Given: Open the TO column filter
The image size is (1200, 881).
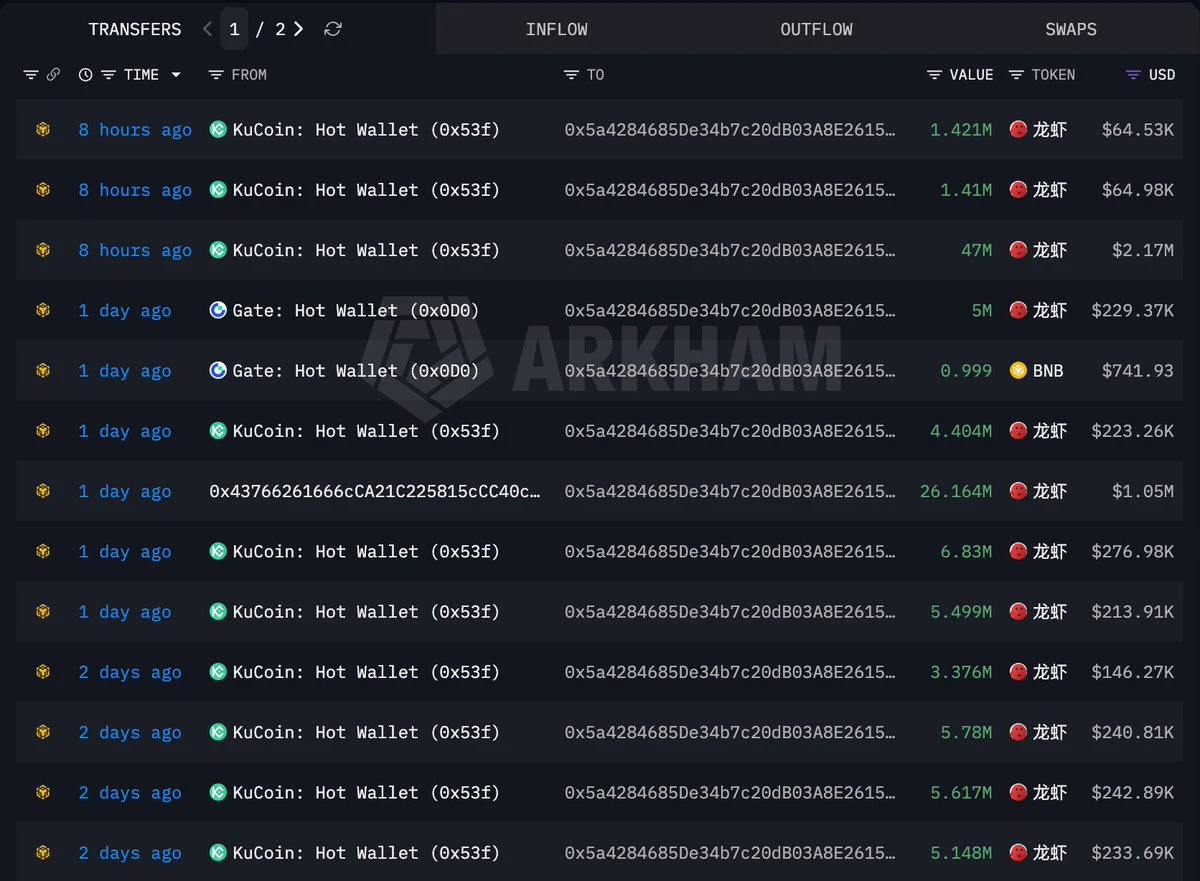Looking at the screenshot, I should [571, 75].
